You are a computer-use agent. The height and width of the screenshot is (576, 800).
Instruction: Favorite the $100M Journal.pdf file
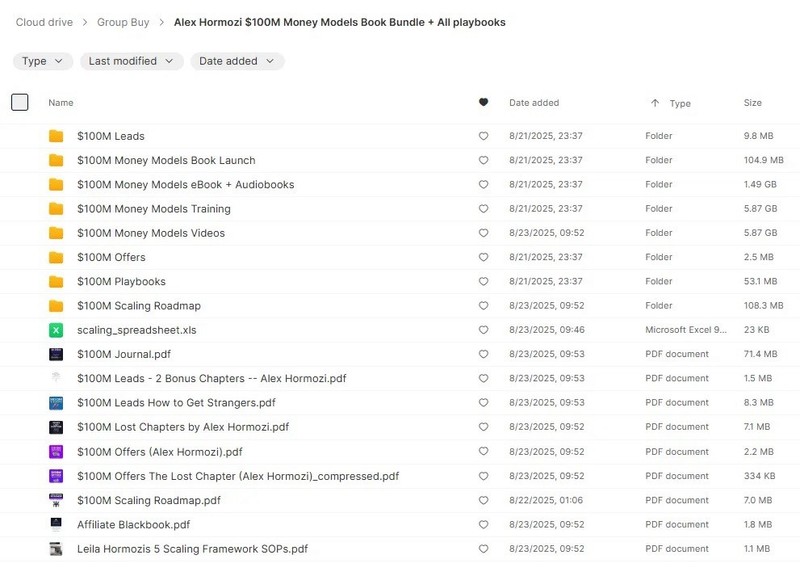[483, 354]
